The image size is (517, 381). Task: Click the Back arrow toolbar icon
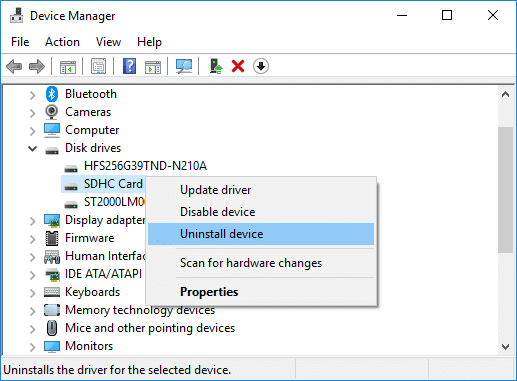click(14, 66)
